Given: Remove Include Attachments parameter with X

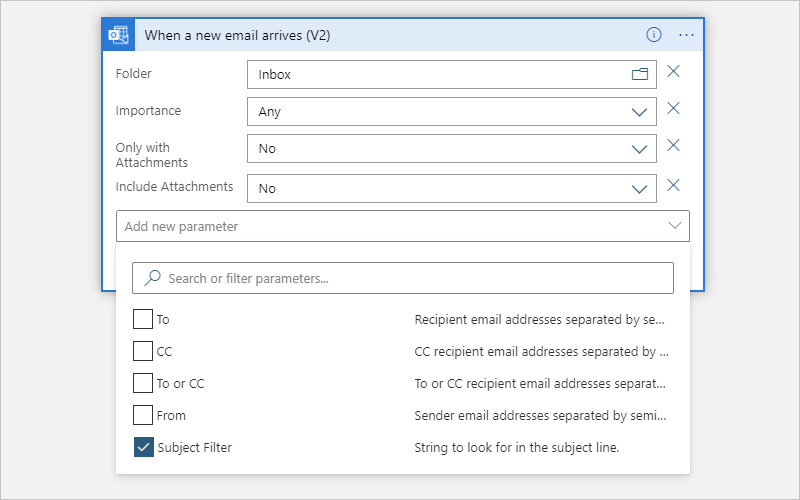Looking at the screenshot, I should pos(673,185).
